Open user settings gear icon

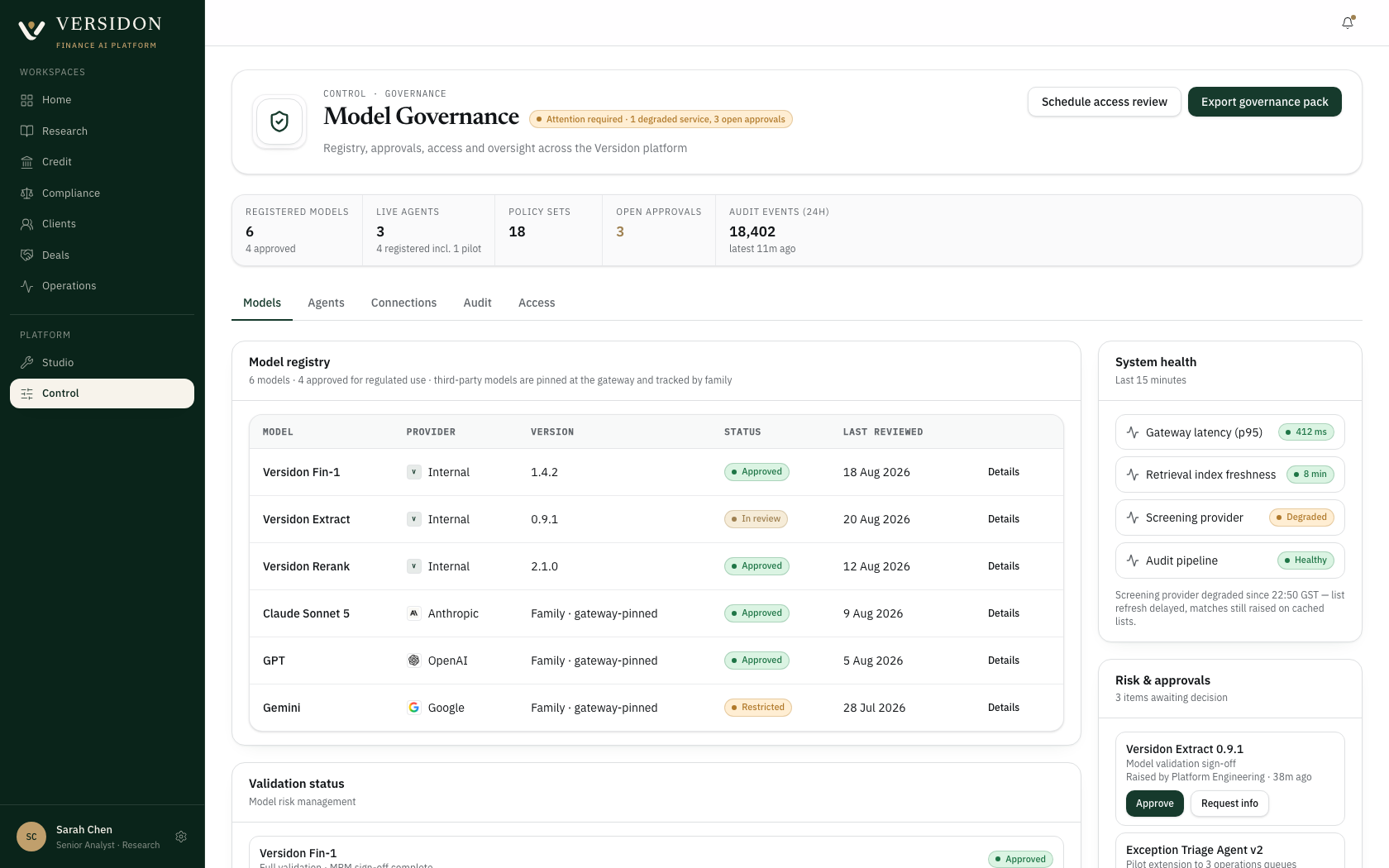(181, 837)
